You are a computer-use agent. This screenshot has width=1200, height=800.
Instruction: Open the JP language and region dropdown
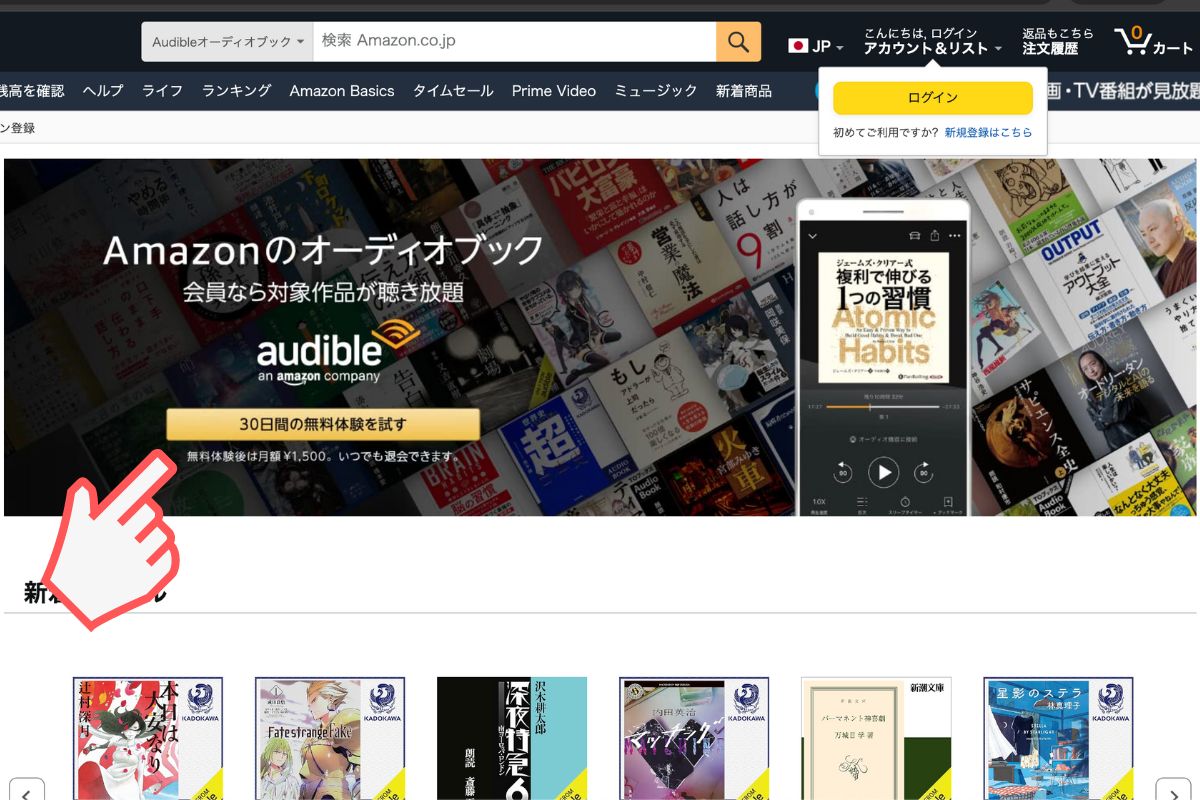816,45
